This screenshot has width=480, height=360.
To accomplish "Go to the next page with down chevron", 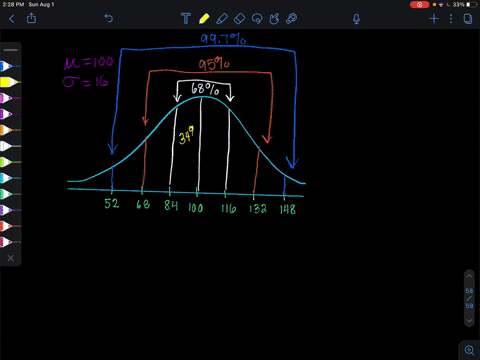I will pos(469,321).
